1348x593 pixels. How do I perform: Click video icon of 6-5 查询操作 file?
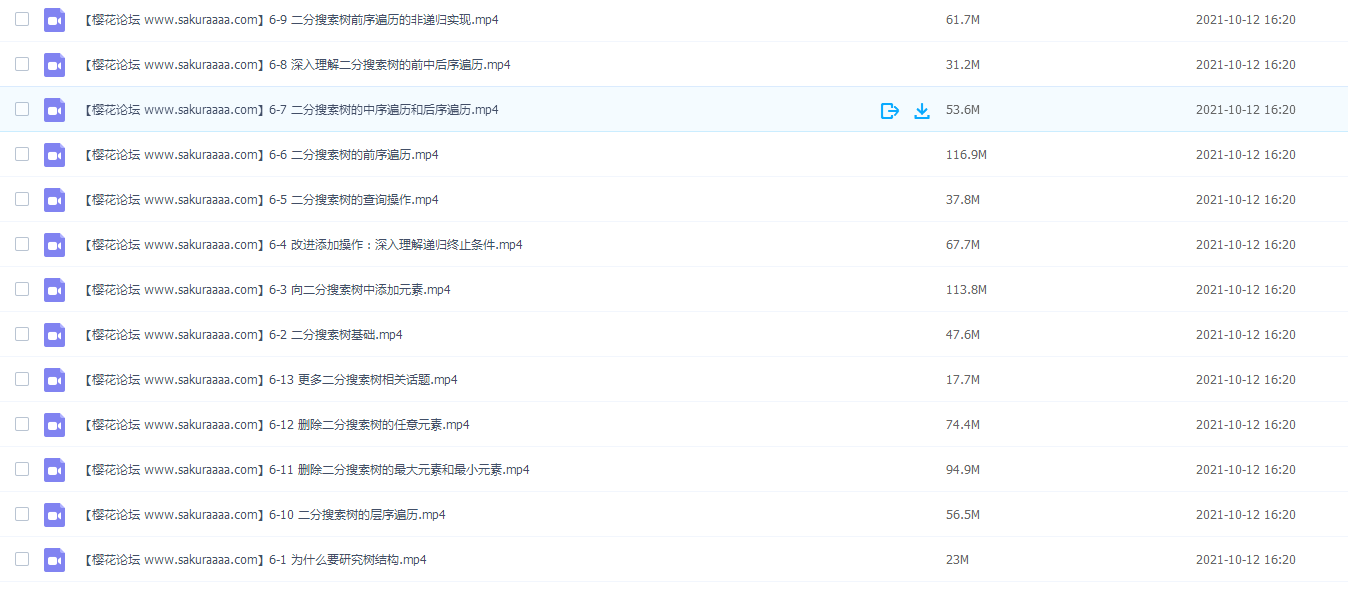pyautogui.click(x=54, y=200)
